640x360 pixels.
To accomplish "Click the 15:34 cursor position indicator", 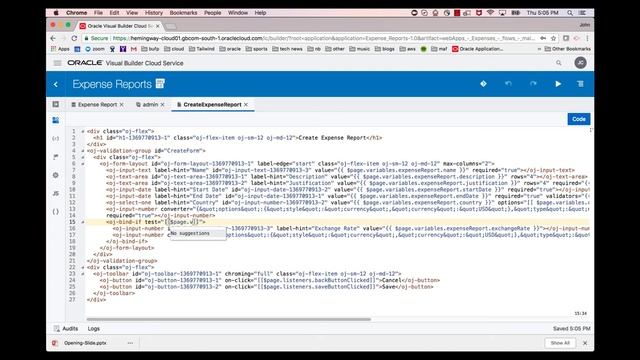I will tap(580, 313).
